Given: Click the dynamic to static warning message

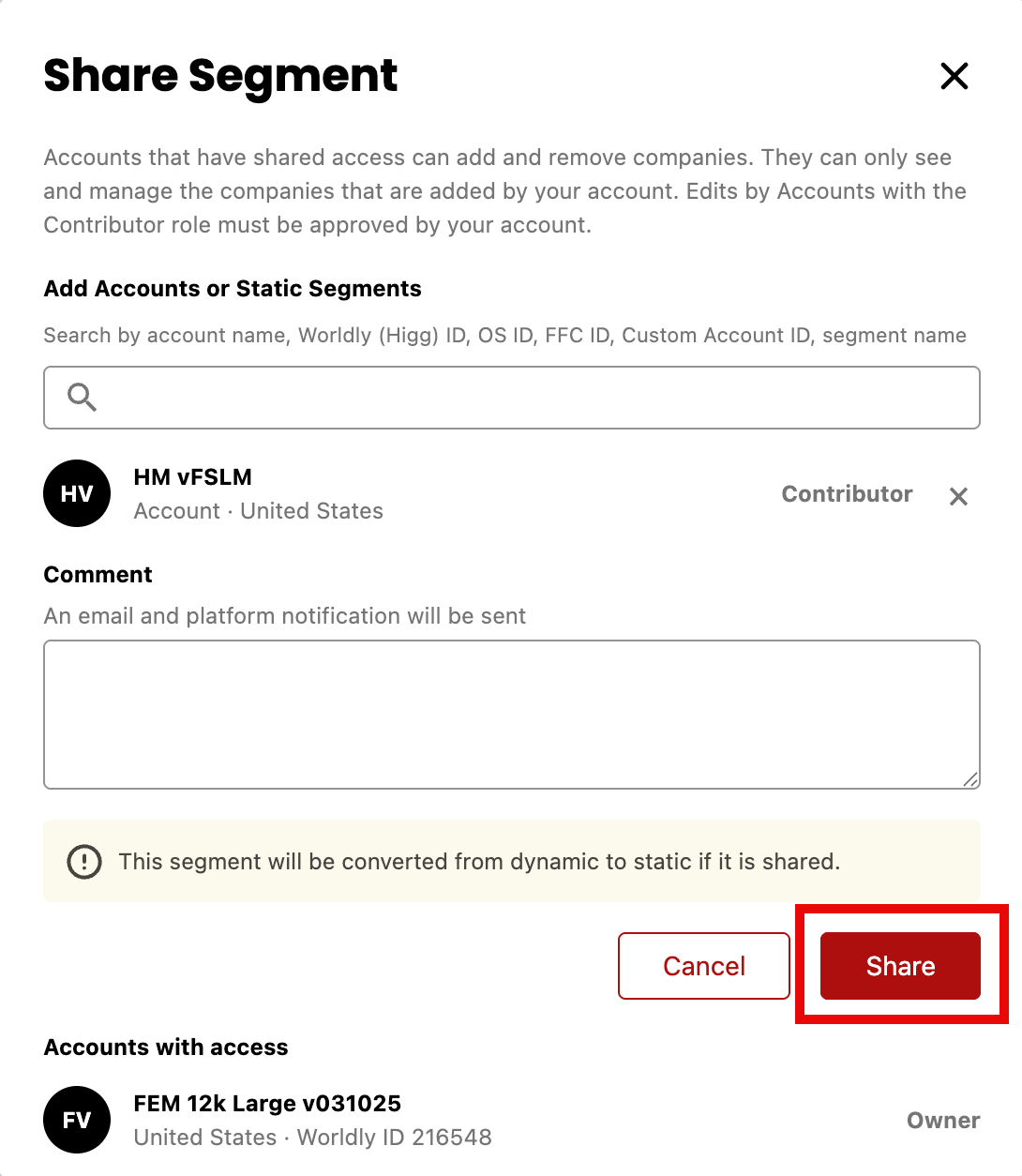Looking at the screenshot, I should pyautogui.click(x=479, y=862).
